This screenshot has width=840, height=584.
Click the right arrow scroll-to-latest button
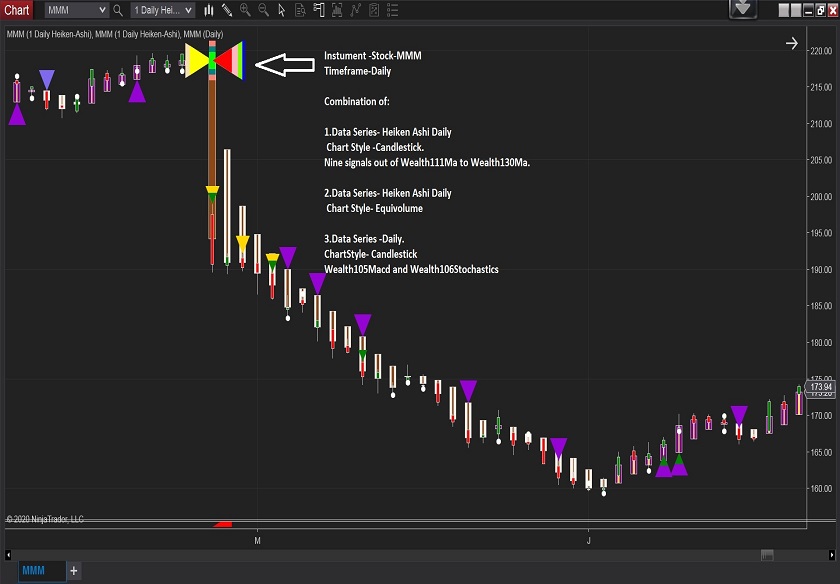[791, 43]
